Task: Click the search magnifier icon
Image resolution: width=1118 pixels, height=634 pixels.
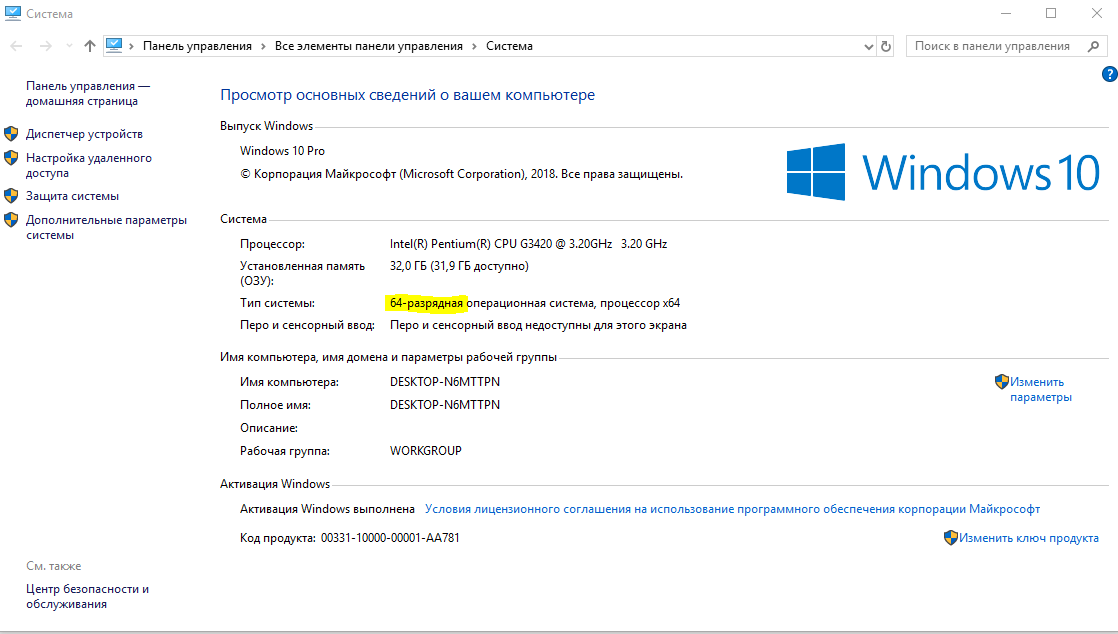Action: coord(1094,46)
